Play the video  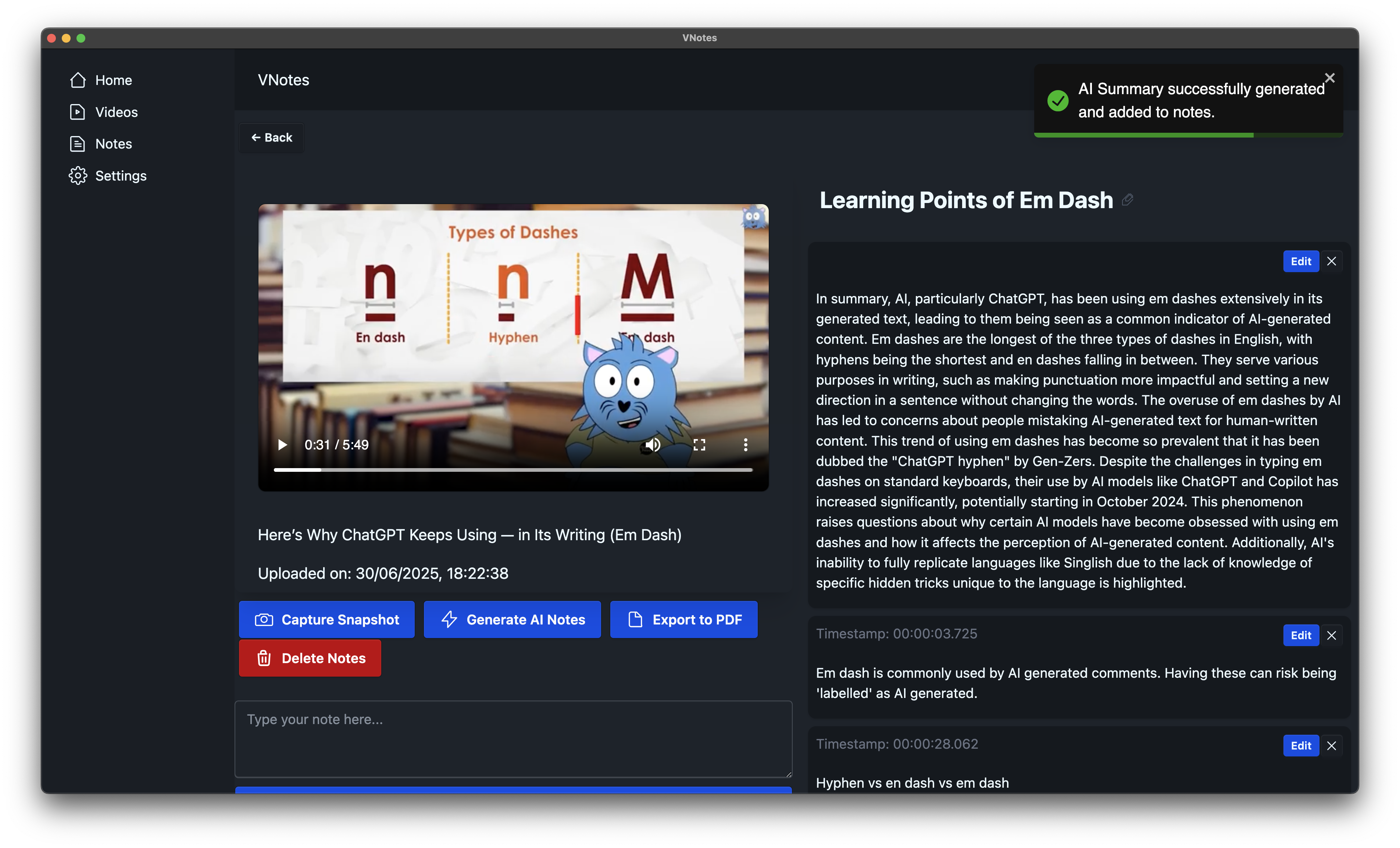pyautogui.click(x=282, y=445)
